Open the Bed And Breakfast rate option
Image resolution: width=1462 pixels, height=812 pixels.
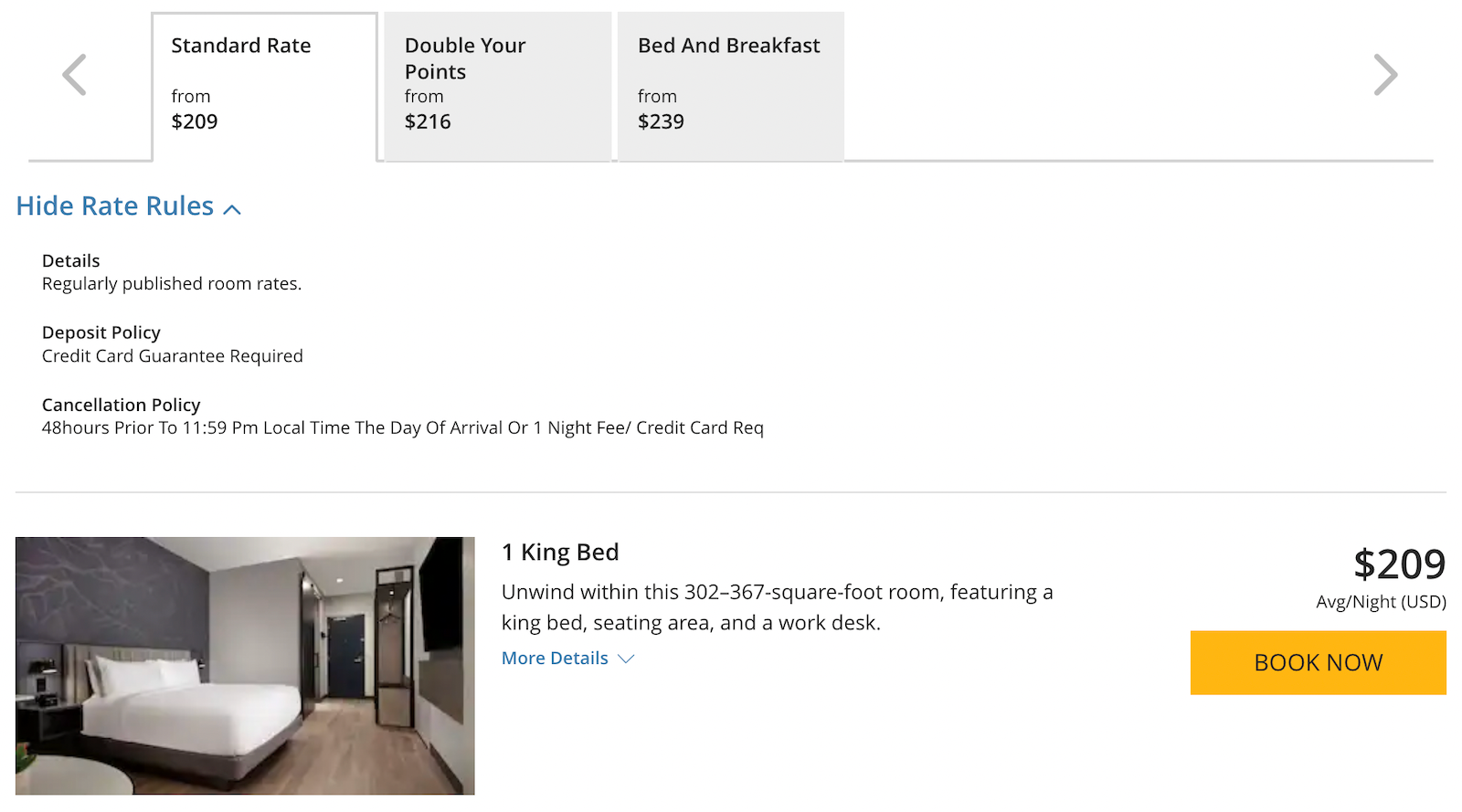click(729, 82)
